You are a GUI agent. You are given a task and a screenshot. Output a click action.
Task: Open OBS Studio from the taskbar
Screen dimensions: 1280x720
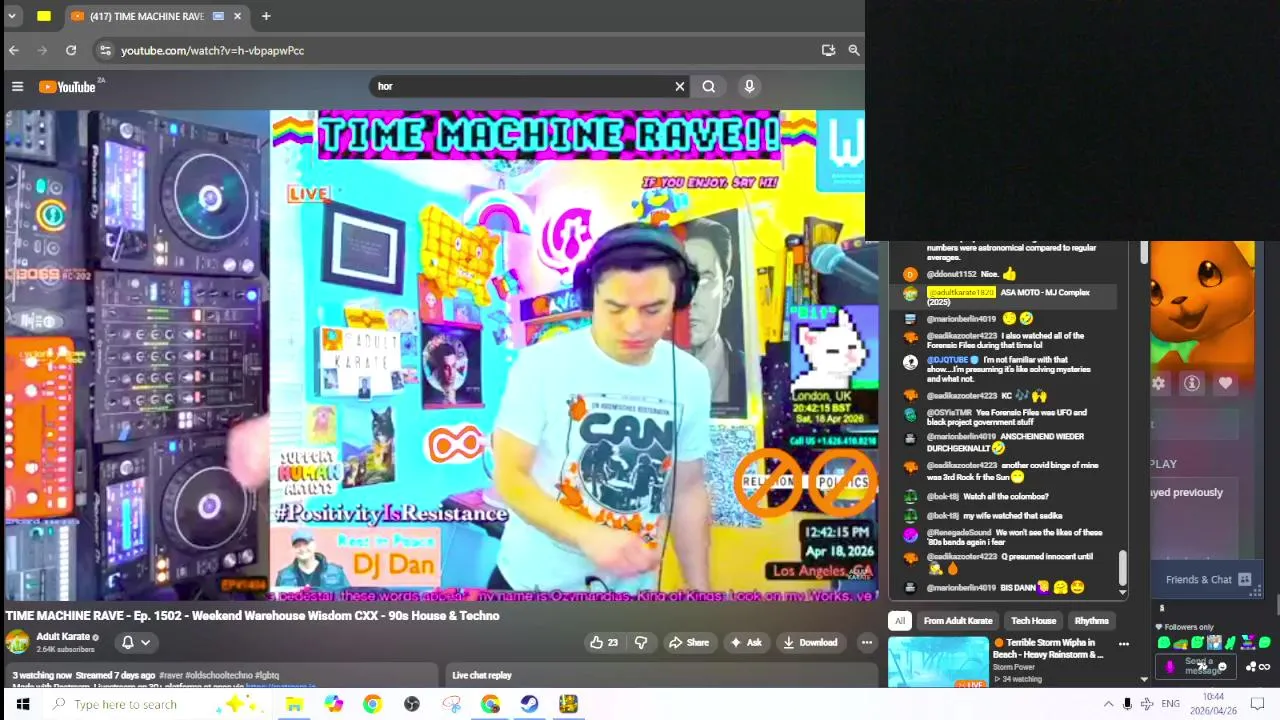click(411, 704)
